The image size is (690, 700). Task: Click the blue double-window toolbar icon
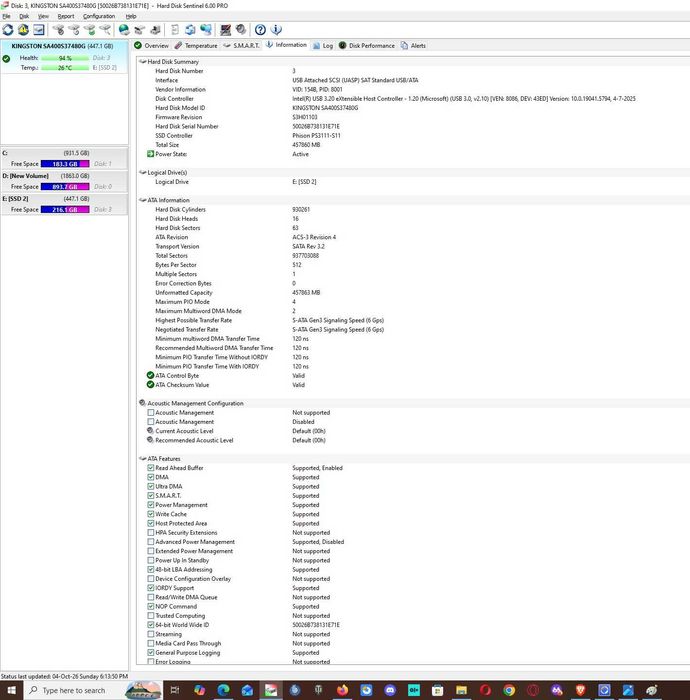coord(190,30)
